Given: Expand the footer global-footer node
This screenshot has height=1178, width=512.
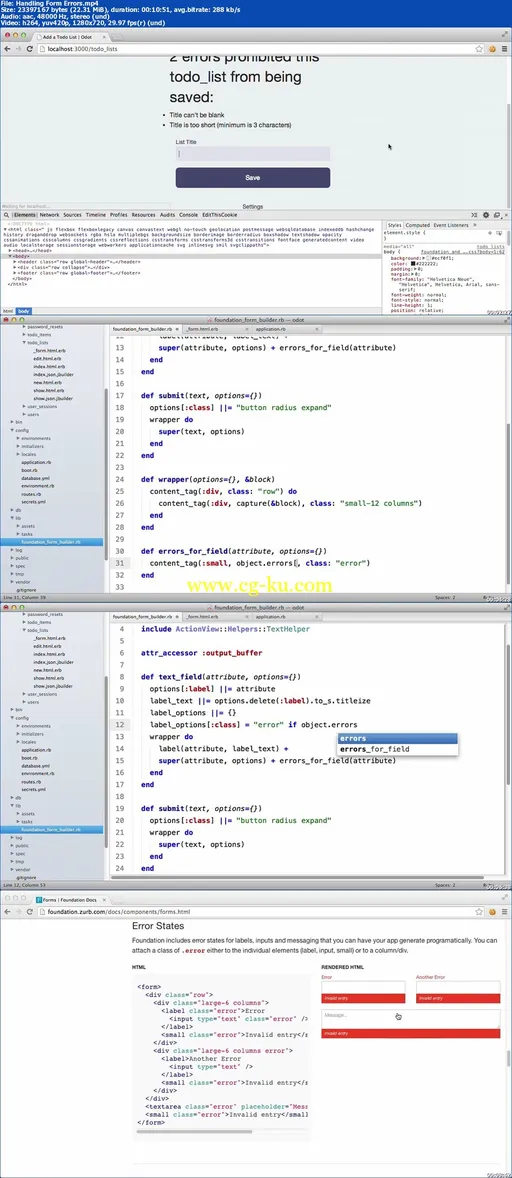Looking at the screenshot, I should [12, 273].
